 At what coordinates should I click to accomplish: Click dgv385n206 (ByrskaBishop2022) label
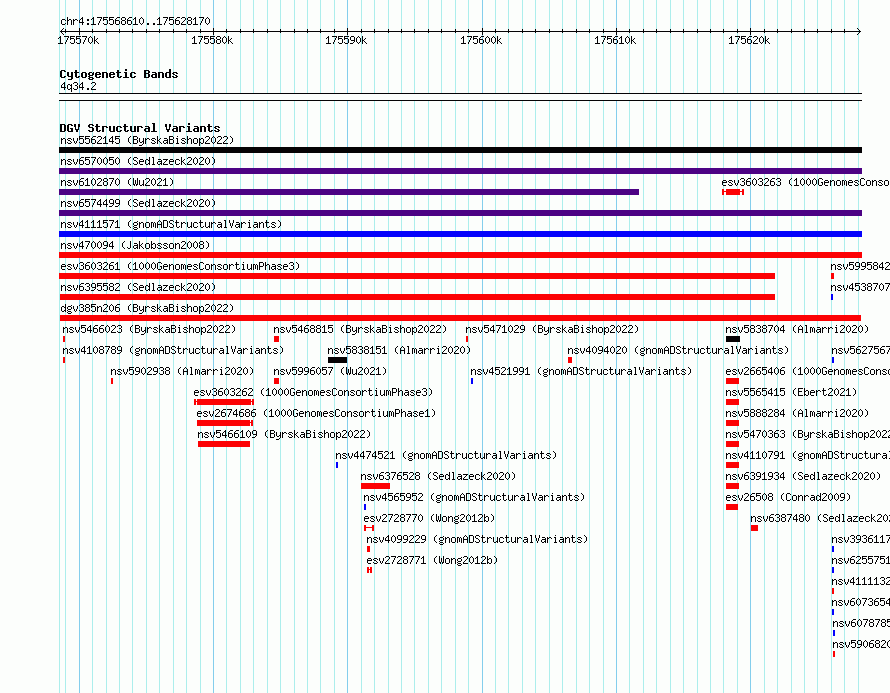click(x=147, y=308)
